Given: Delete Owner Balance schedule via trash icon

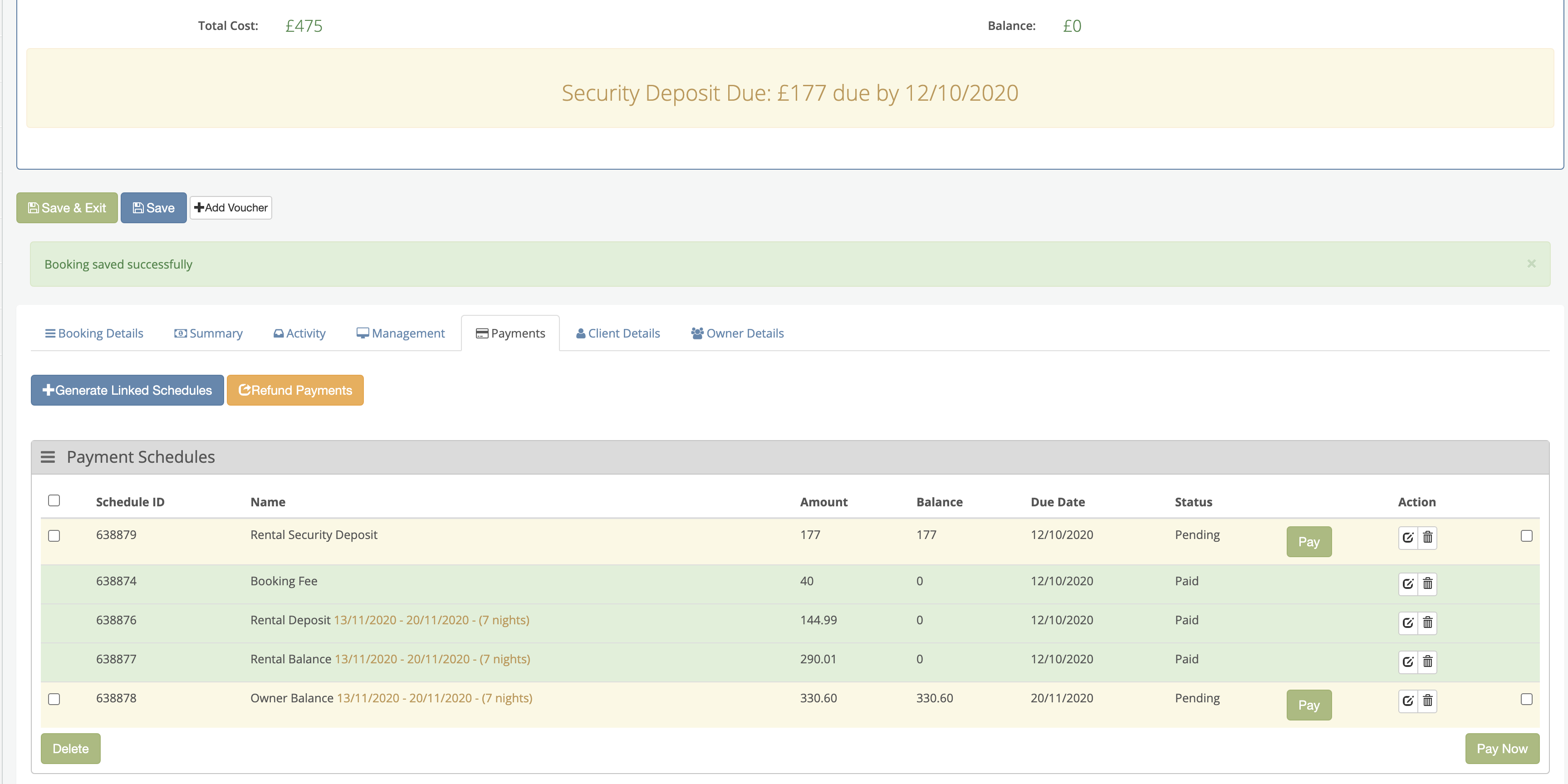Looking at the screenshot, I should coord(1427,701).
